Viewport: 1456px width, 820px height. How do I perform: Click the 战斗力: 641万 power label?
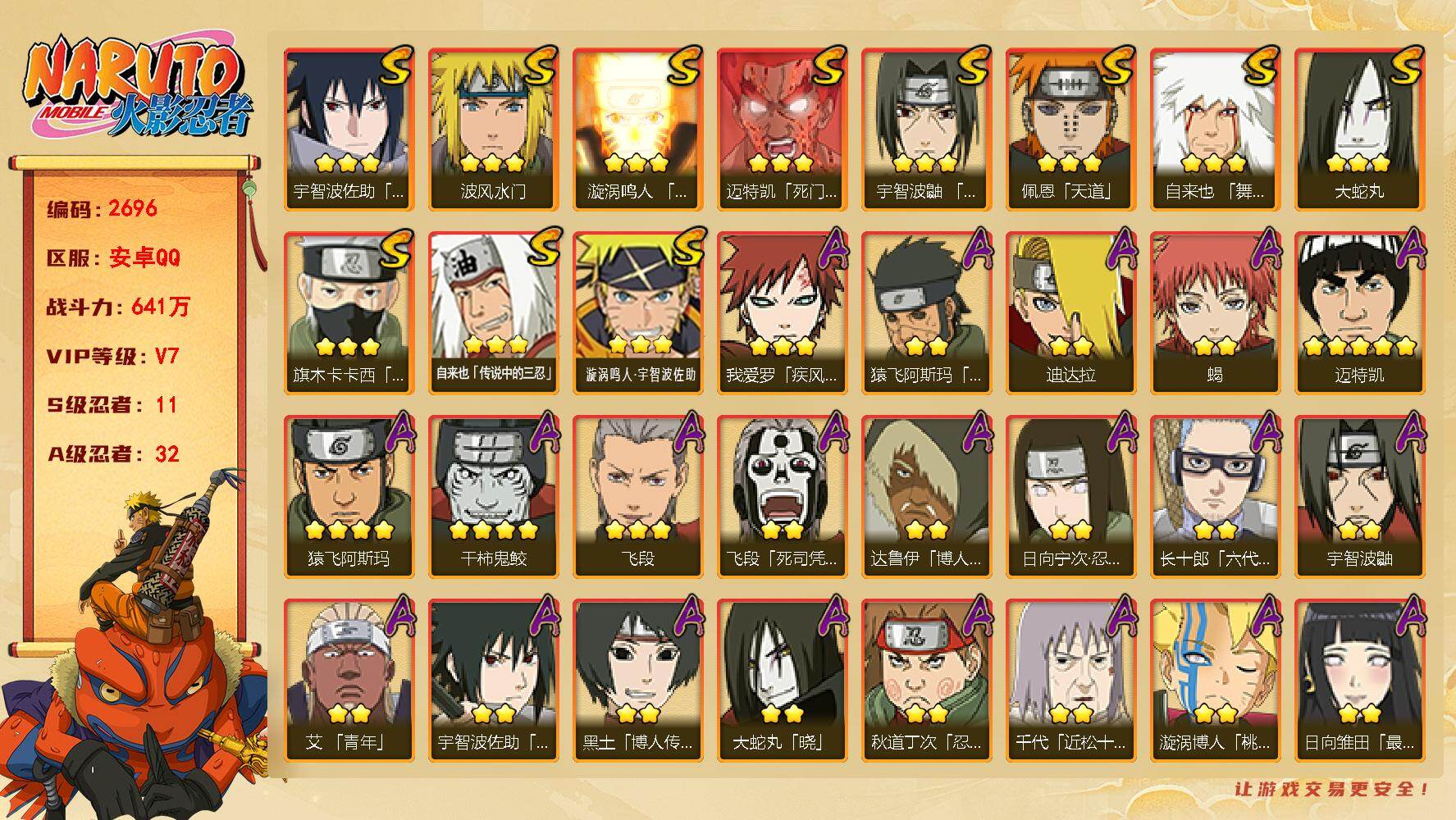118,307
